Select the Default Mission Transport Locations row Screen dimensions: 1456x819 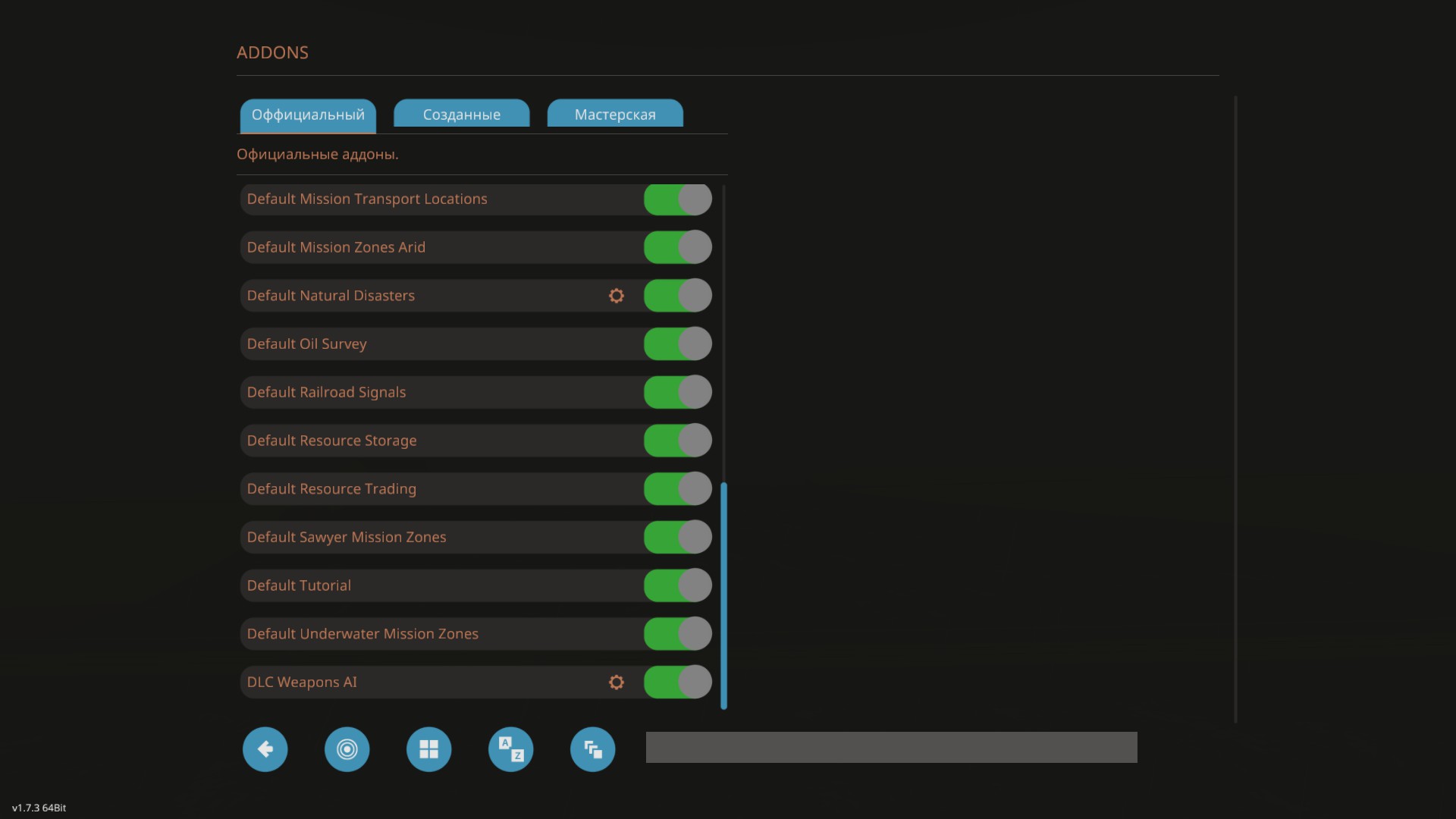pyautogui.click(x=425, y=199)
